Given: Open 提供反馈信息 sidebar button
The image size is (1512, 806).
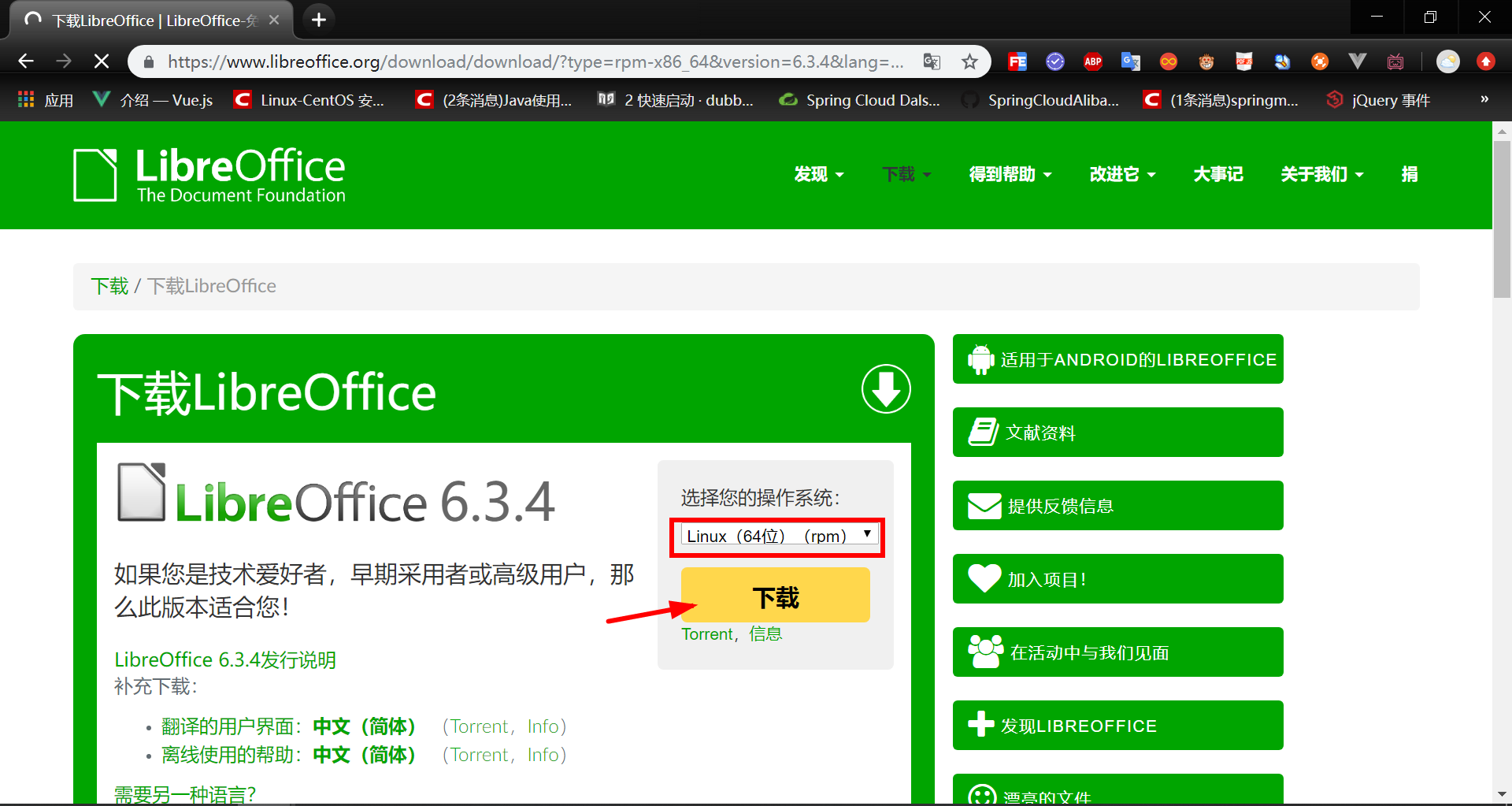Looking at the screenshot, I should click(x=1118, y=506).
